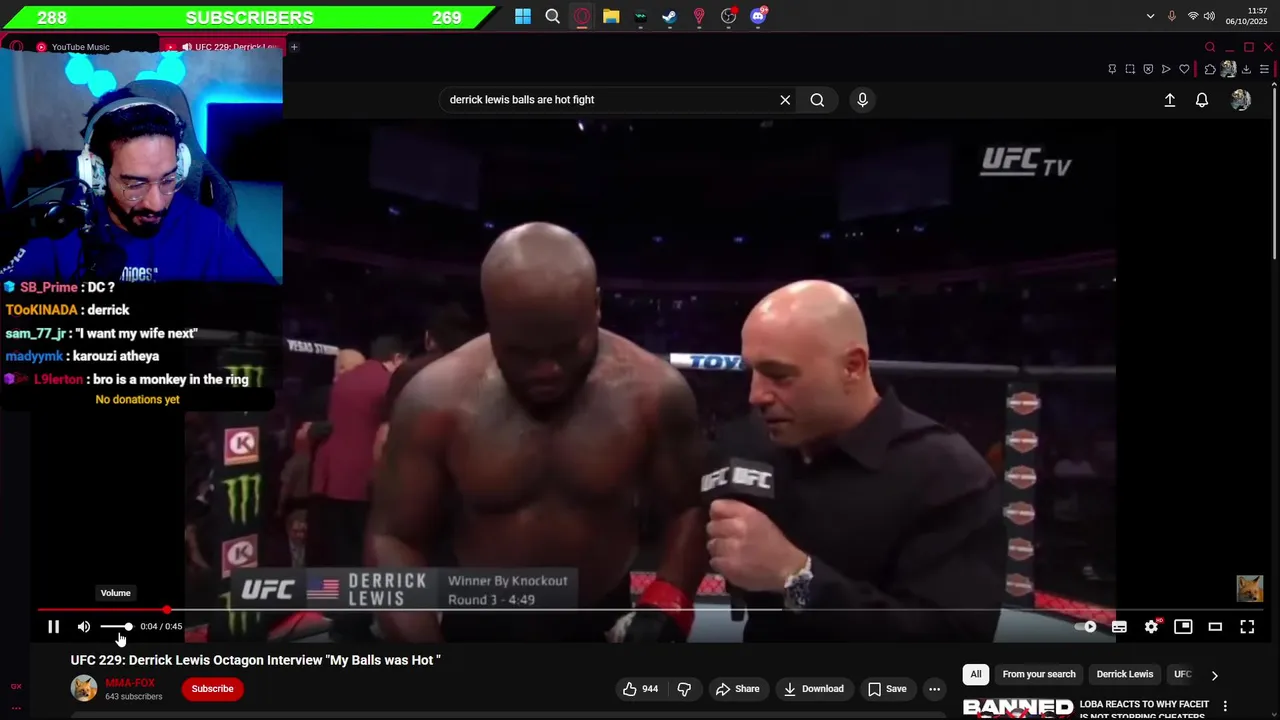
Task: Subscribe to MMA-FOX channel
Action: pyautogui.click(x=212, y=689)
